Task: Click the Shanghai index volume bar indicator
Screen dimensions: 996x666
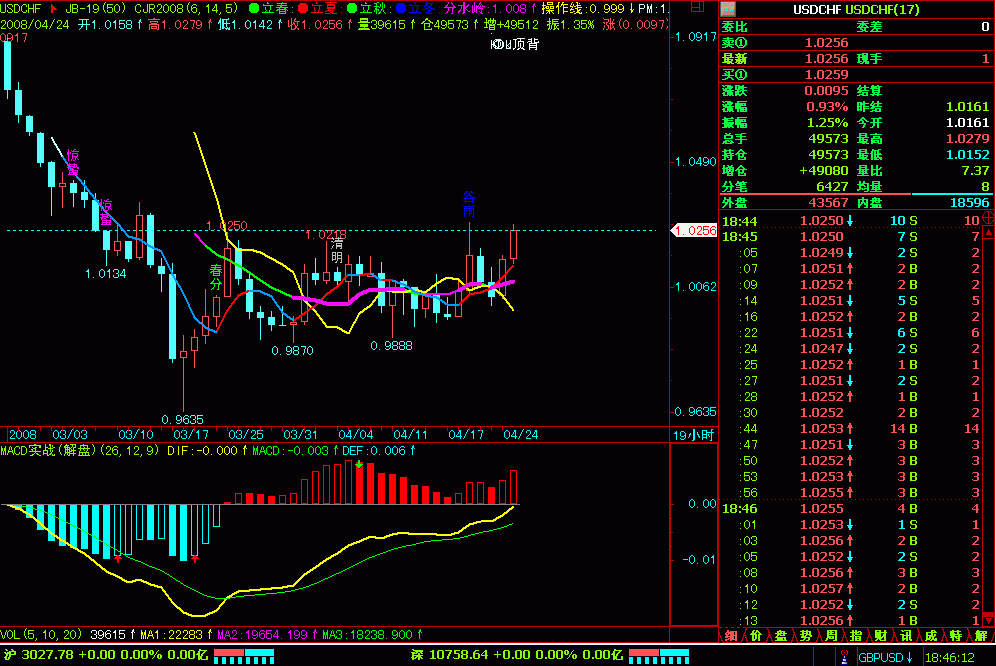Action: coord(244,656)
